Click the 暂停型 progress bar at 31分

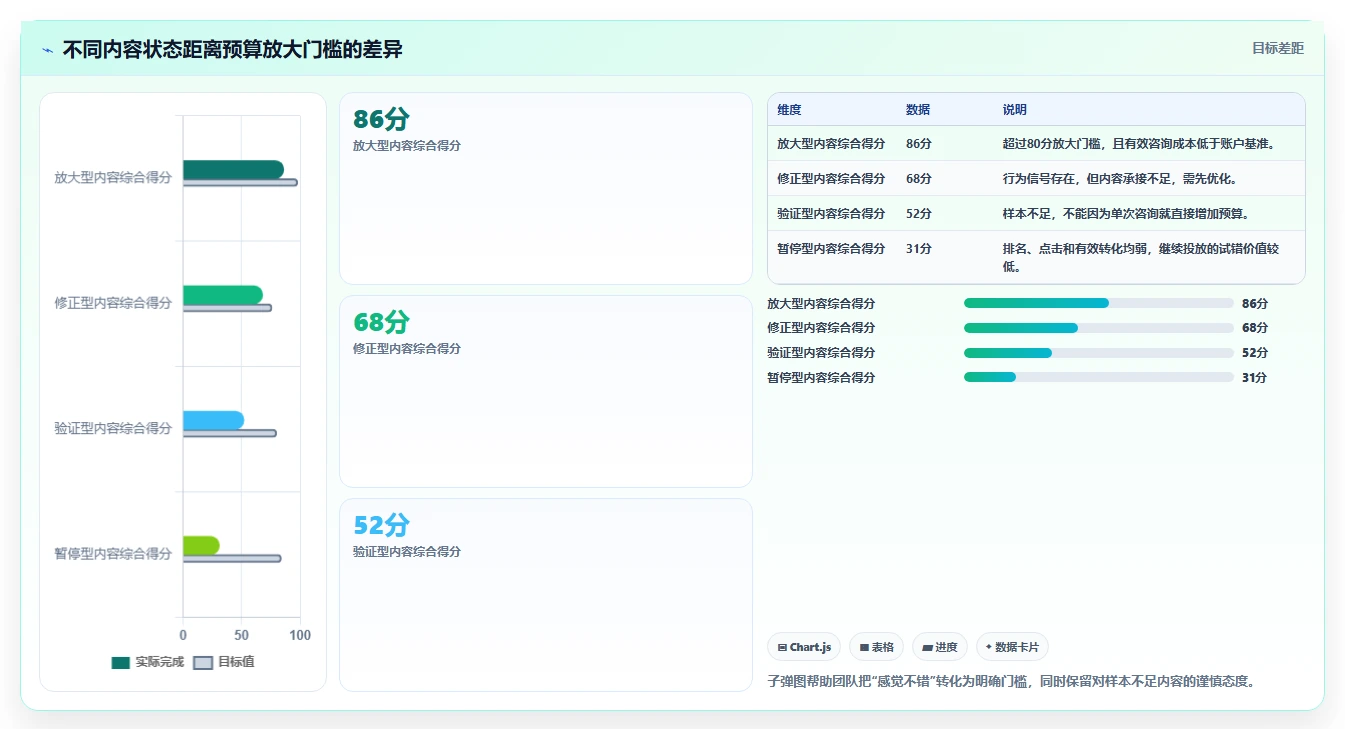[1098, 377]
